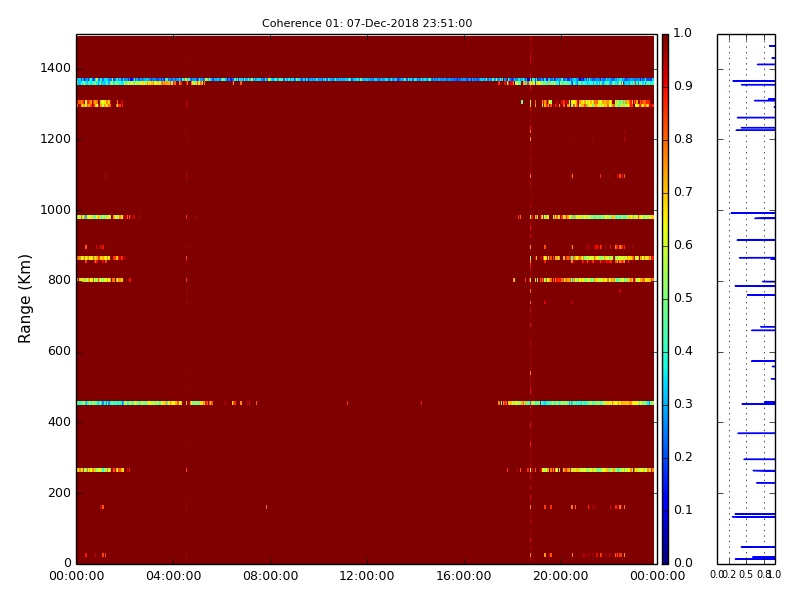Viewport: 800px width, 600px height.
Task: Select the 0.6 label on the colorbar
Action: (682, 245)
